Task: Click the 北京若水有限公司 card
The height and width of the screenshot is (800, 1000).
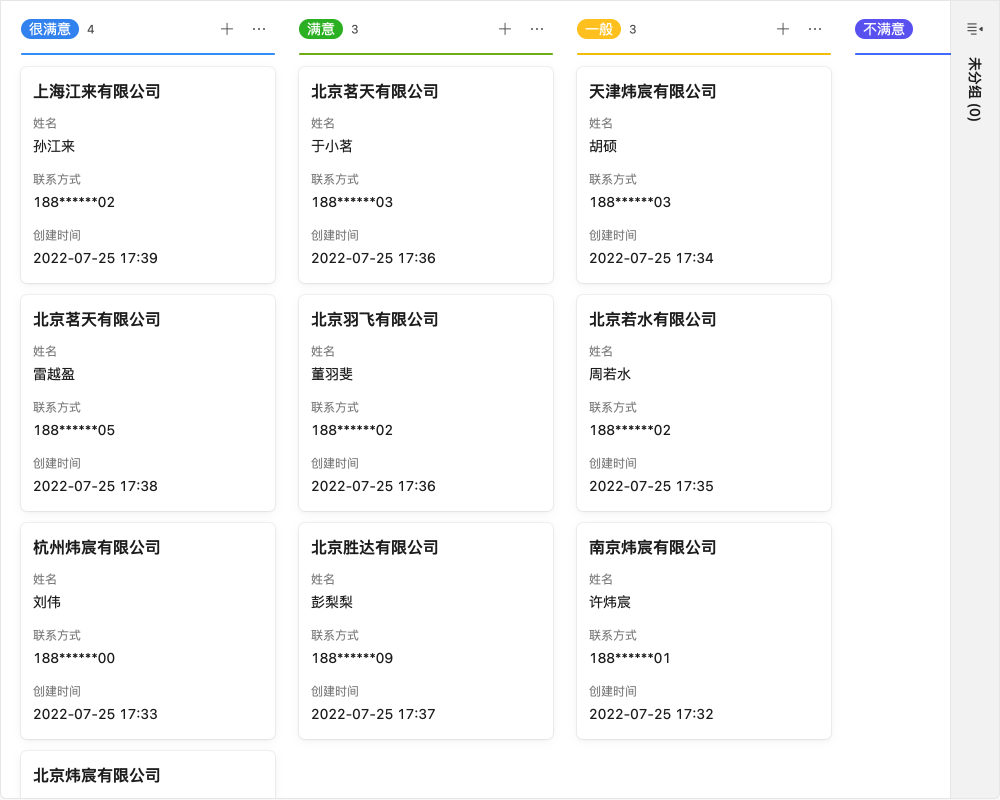Action: coord(703,403)
